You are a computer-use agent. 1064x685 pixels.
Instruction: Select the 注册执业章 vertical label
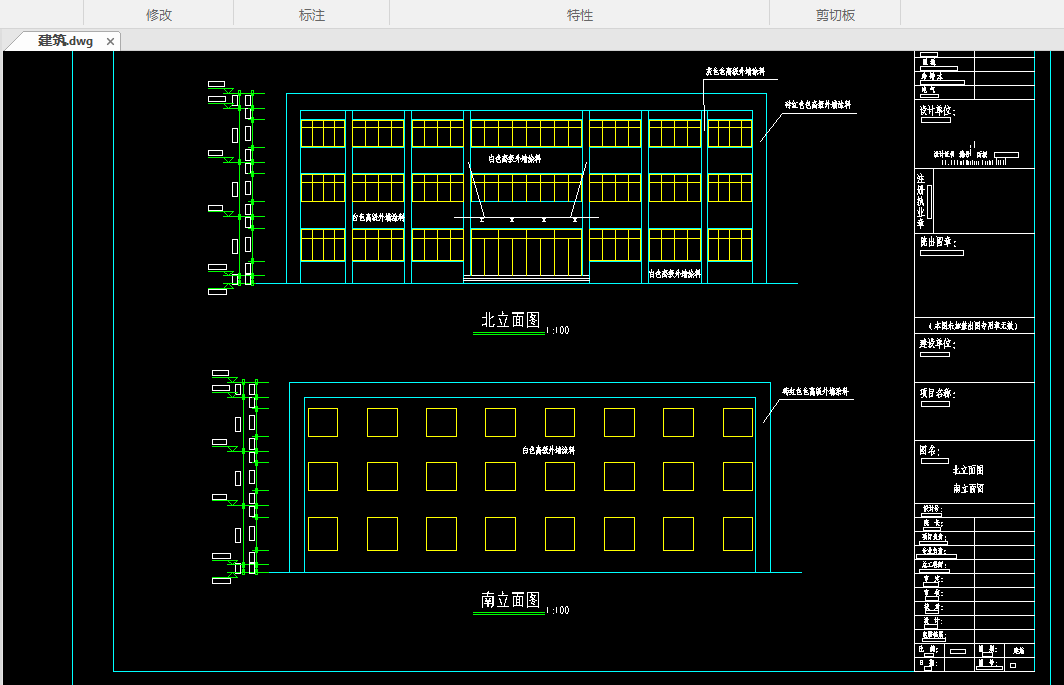coord(921,200)
